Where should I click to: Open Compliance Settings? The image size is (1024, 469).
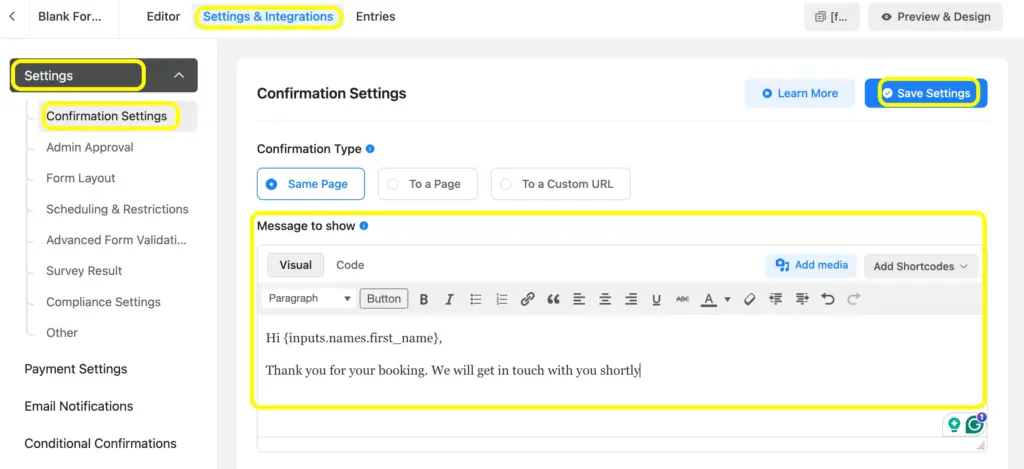[103, 302]
